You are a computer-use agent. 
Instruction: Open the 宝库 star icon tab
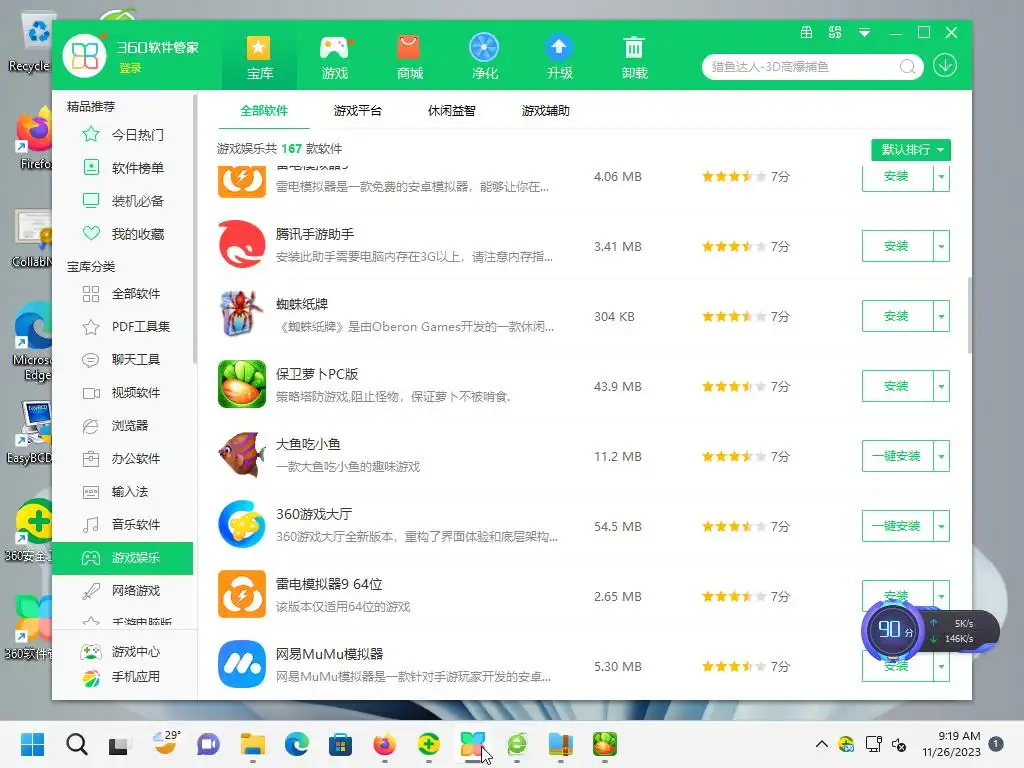259,57
